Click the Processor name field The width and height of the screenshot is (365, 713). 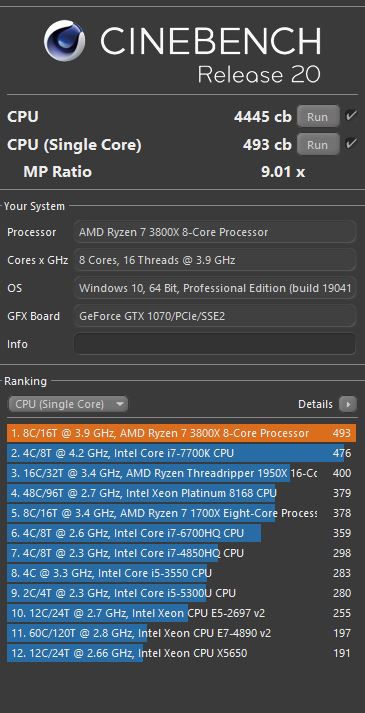pyautogui.click(x=215, y=232)
